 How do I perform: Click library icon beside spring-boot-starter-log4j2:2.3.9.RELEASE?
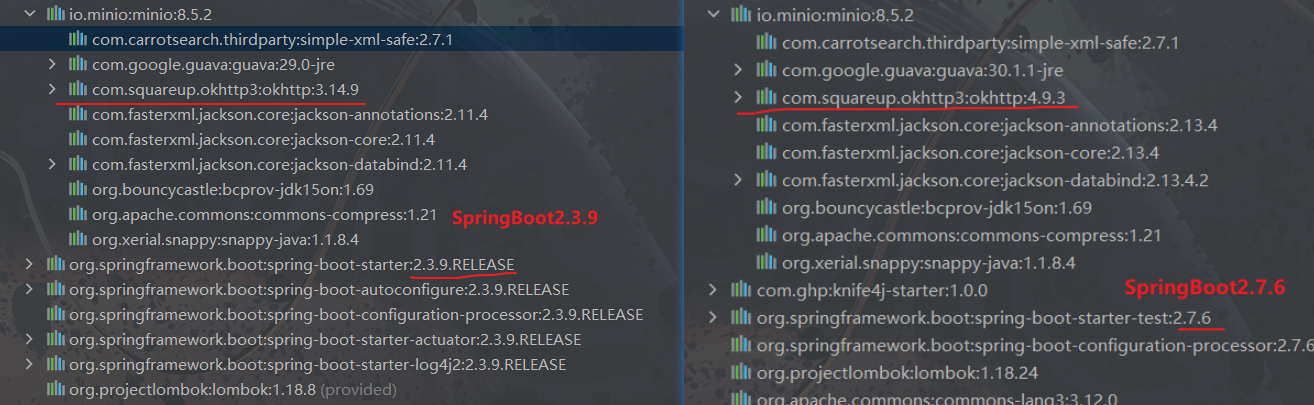[54, 365]
